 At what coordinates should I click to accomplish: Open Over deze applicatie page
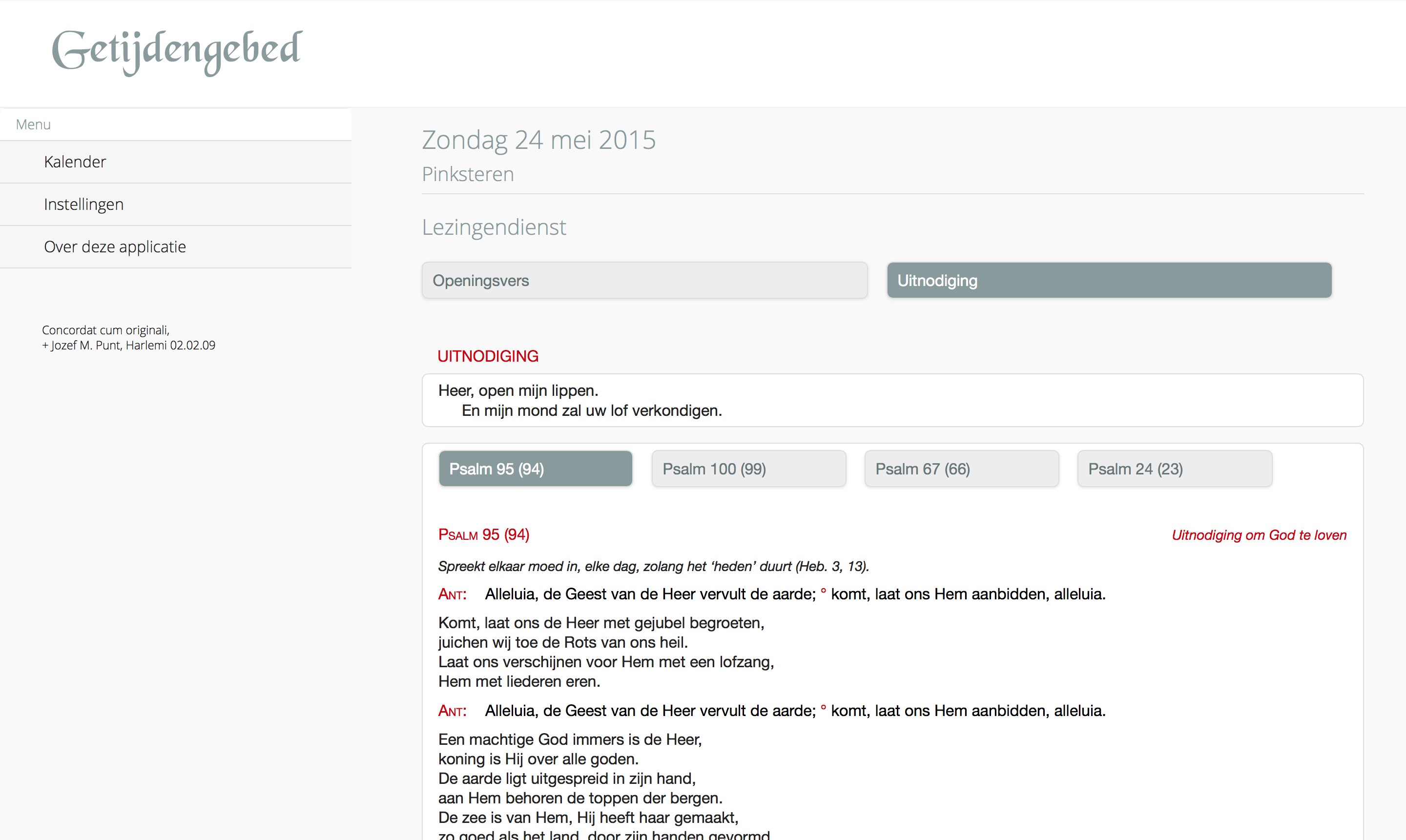pos(114,247)
